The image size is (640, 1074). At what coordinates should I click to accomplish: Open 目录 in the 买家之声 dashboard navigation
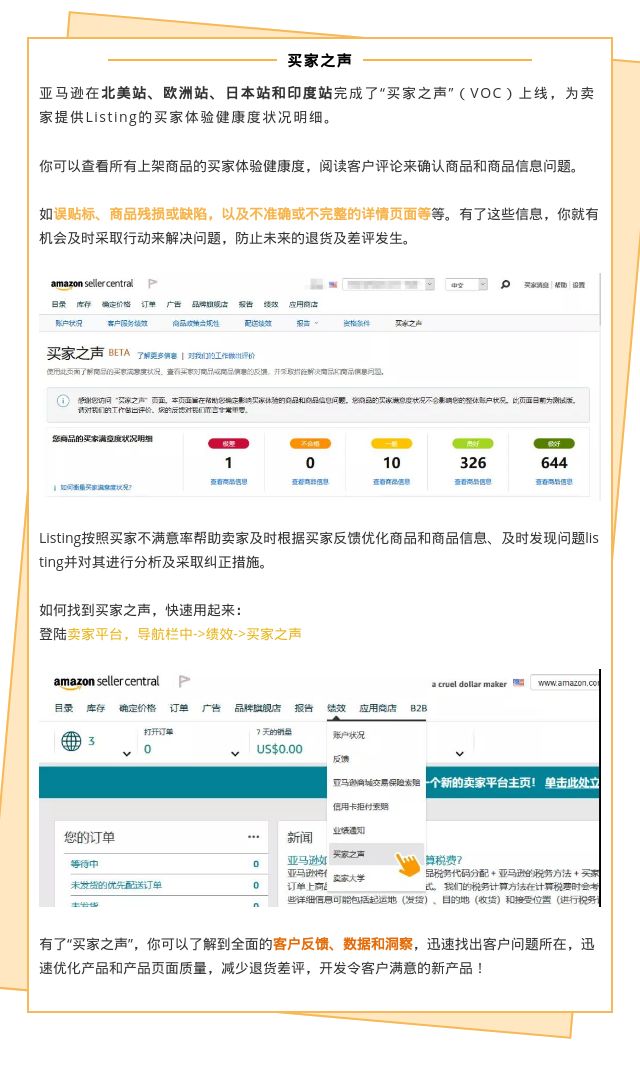click(59, 304)
